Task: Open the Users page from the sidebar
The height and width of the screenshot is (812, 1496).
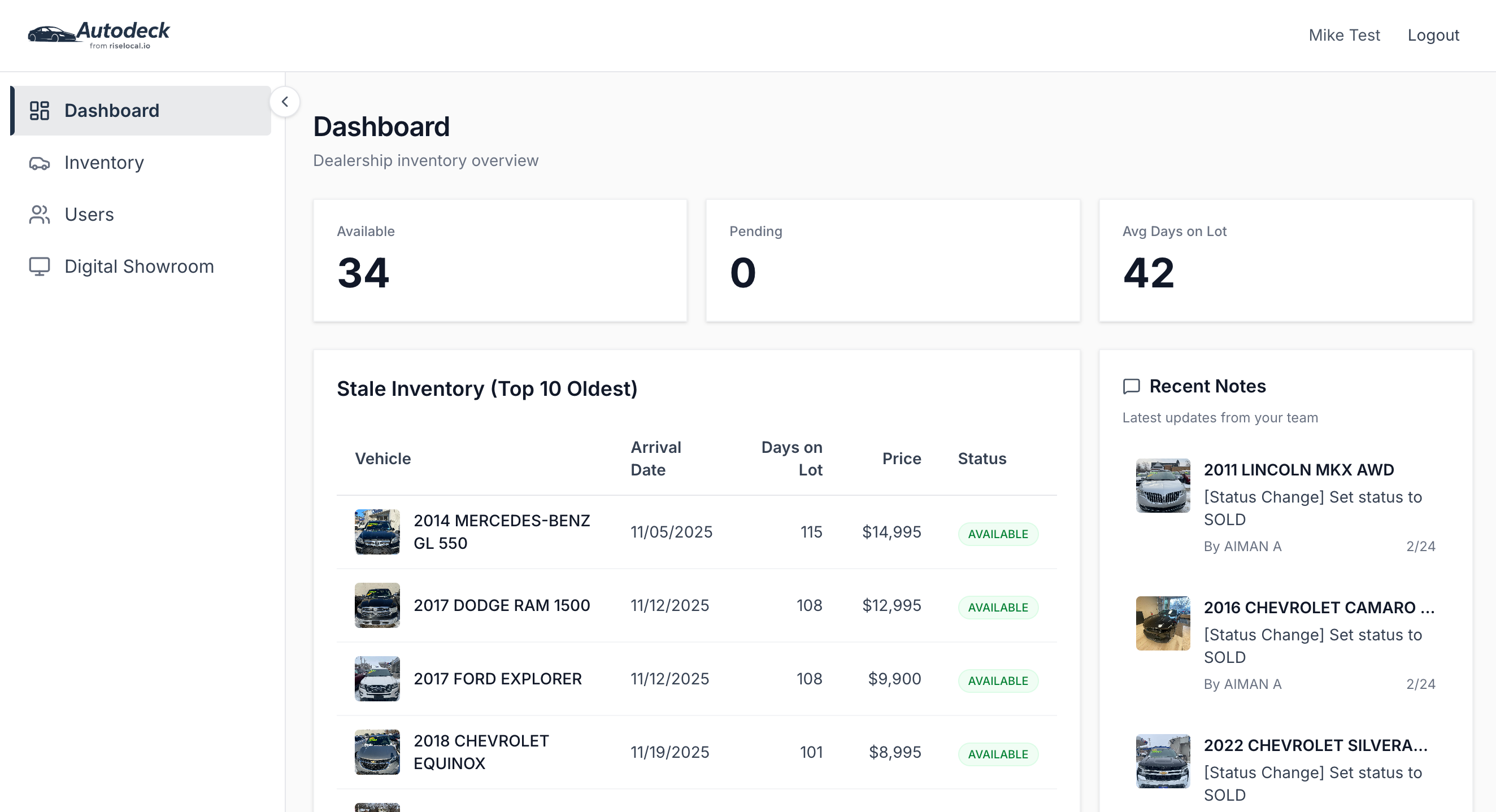Action: (x=89, y=214)
